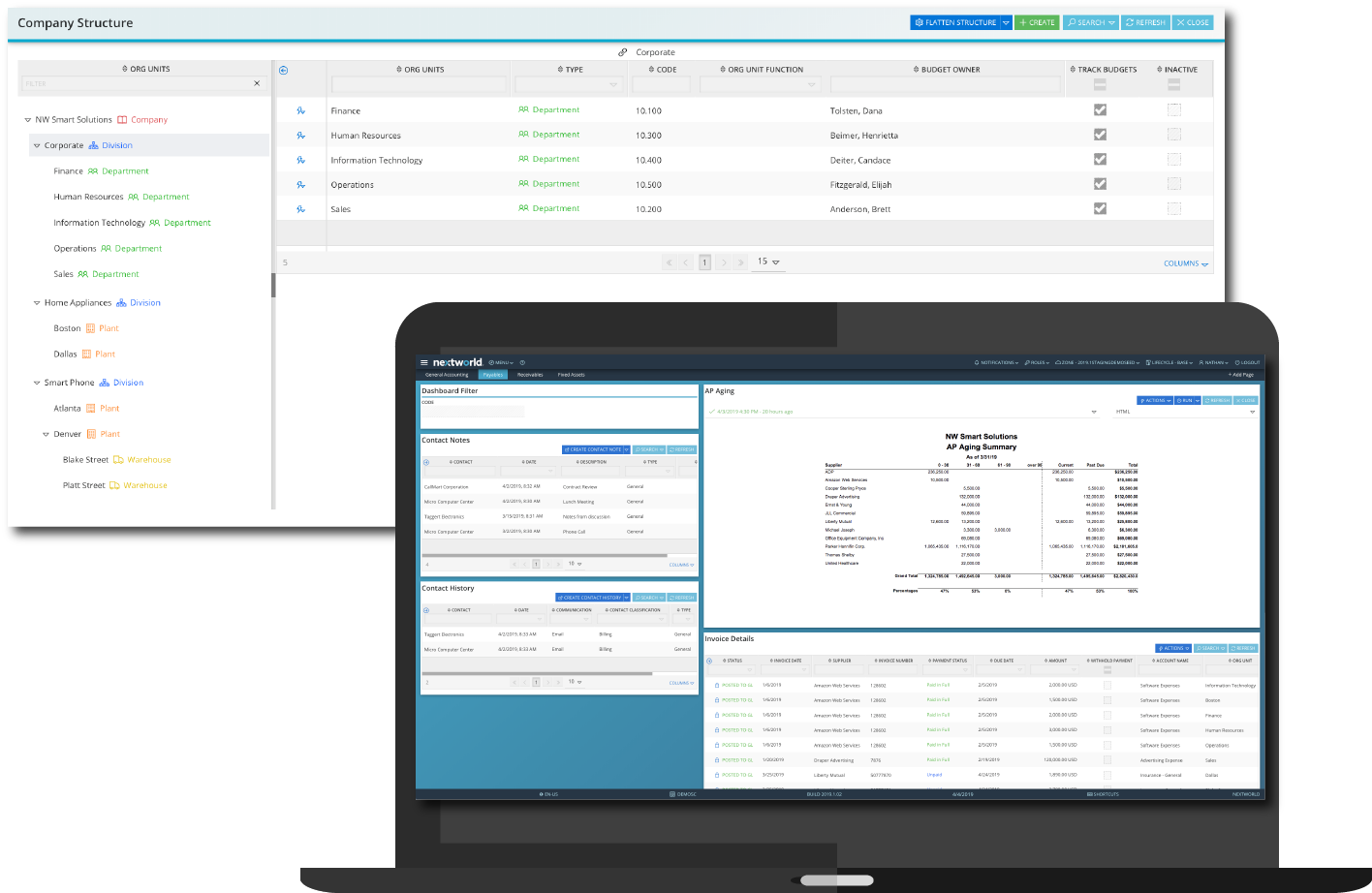Switch to Payables tab on laptop

pyautogui.click(x=493, y=375)
